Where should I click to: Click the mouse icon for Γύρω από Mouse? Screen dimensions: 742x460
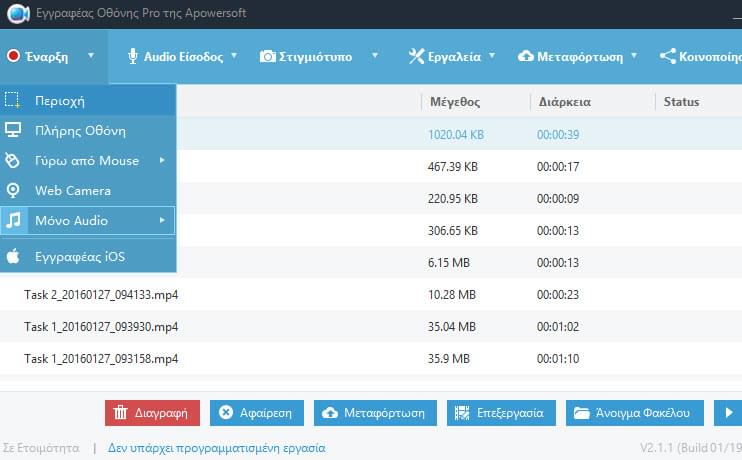coord(13,160)
